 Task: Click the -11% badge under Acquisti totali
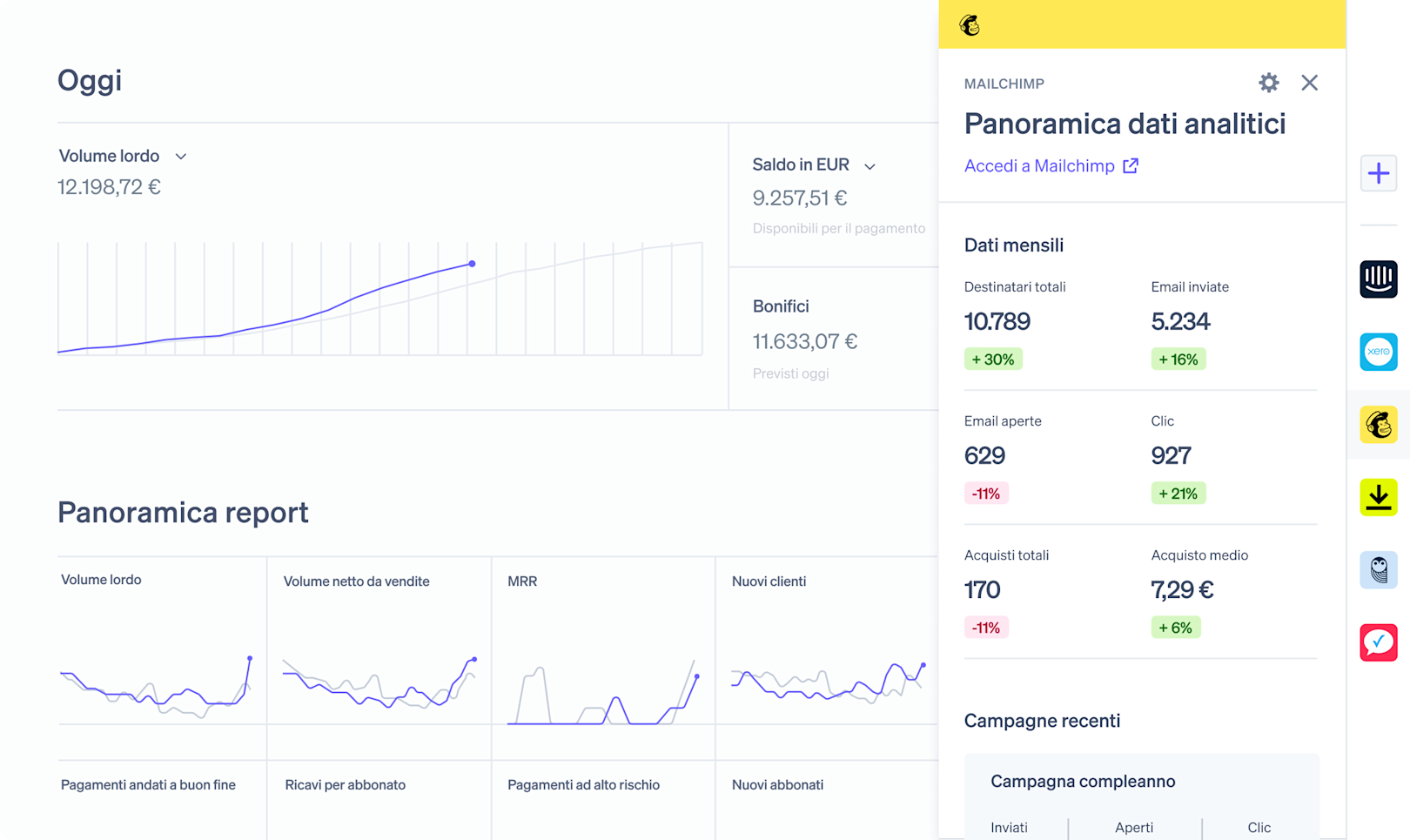(x=986, y=628)
